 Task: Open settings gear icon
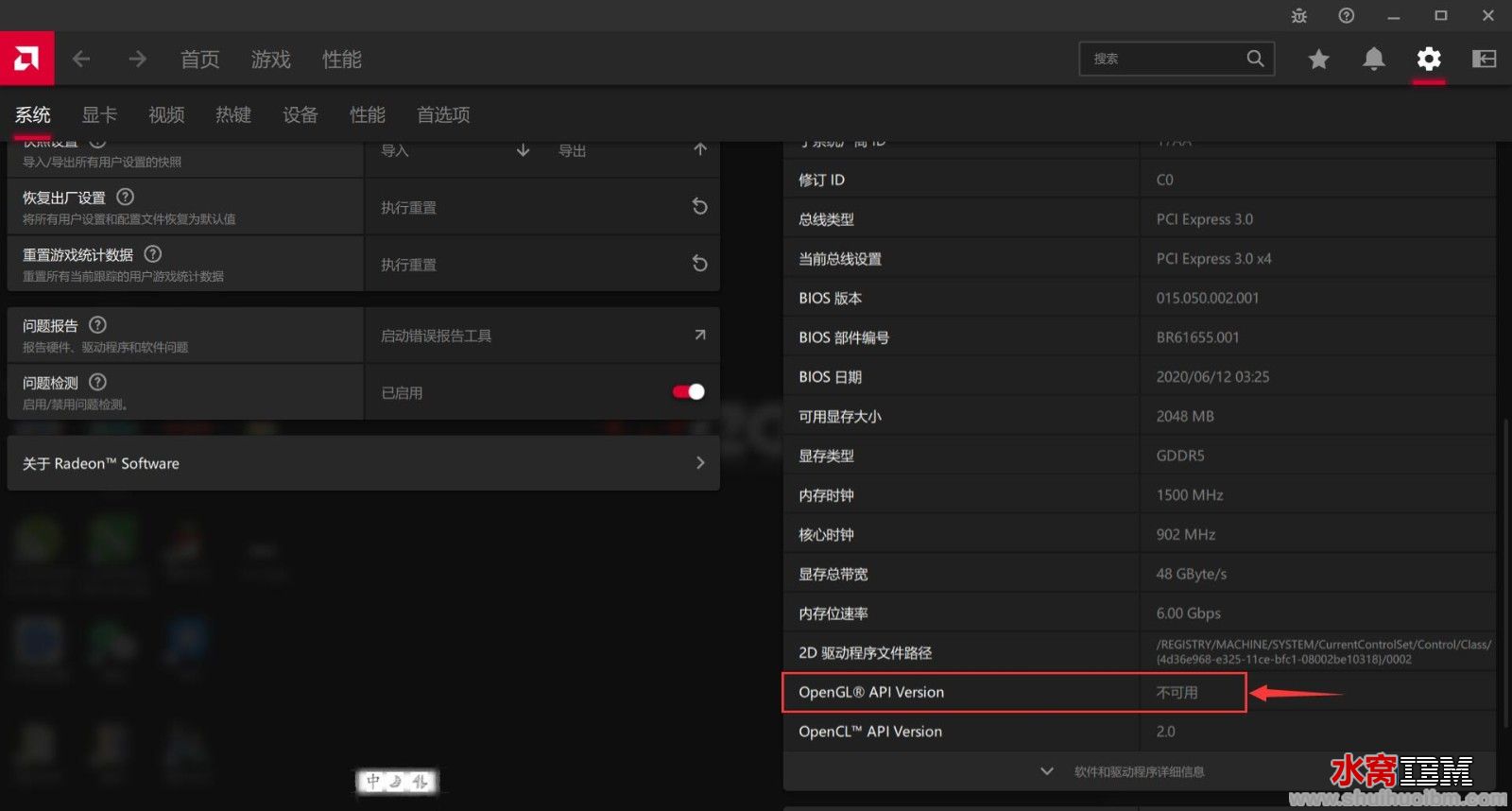click(x=1429, y=60)
